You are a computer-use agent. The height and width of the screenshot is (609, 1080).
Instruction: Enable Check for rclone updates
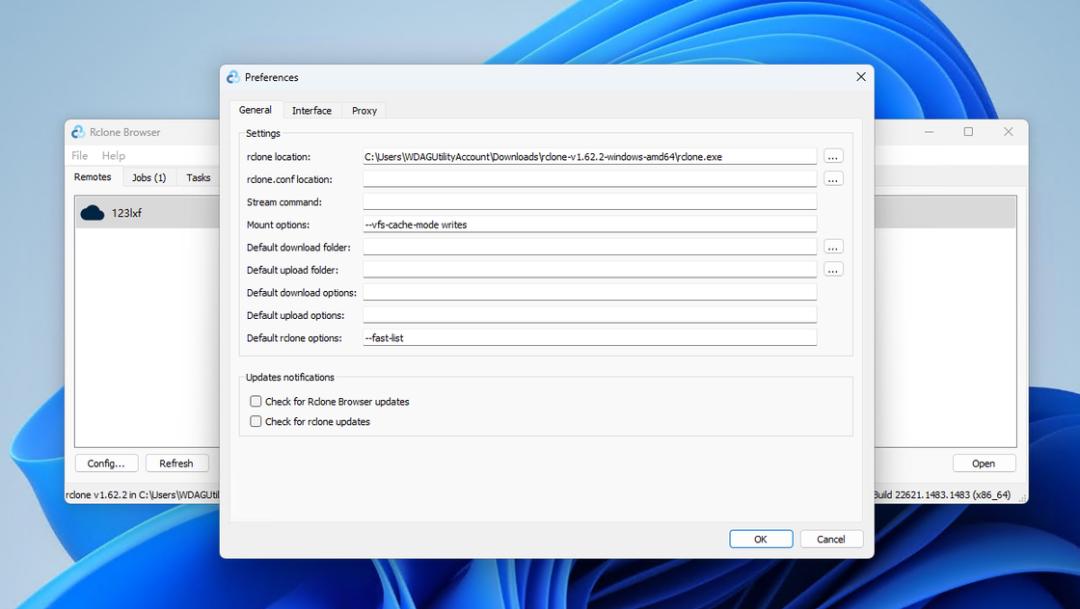click(256, 421)
